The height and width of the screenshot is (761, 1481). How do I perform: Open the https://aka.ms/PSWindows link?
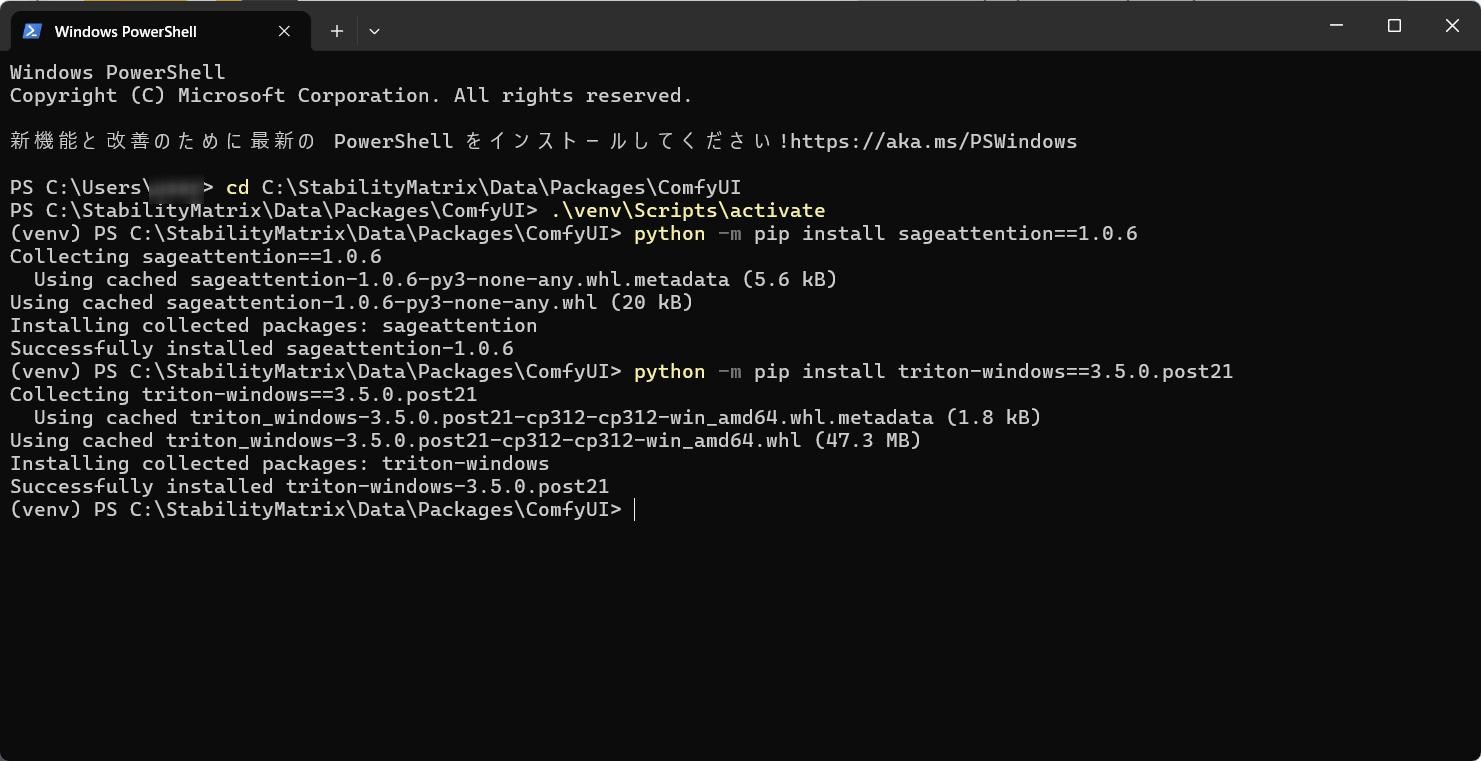(x=933, y=141)
